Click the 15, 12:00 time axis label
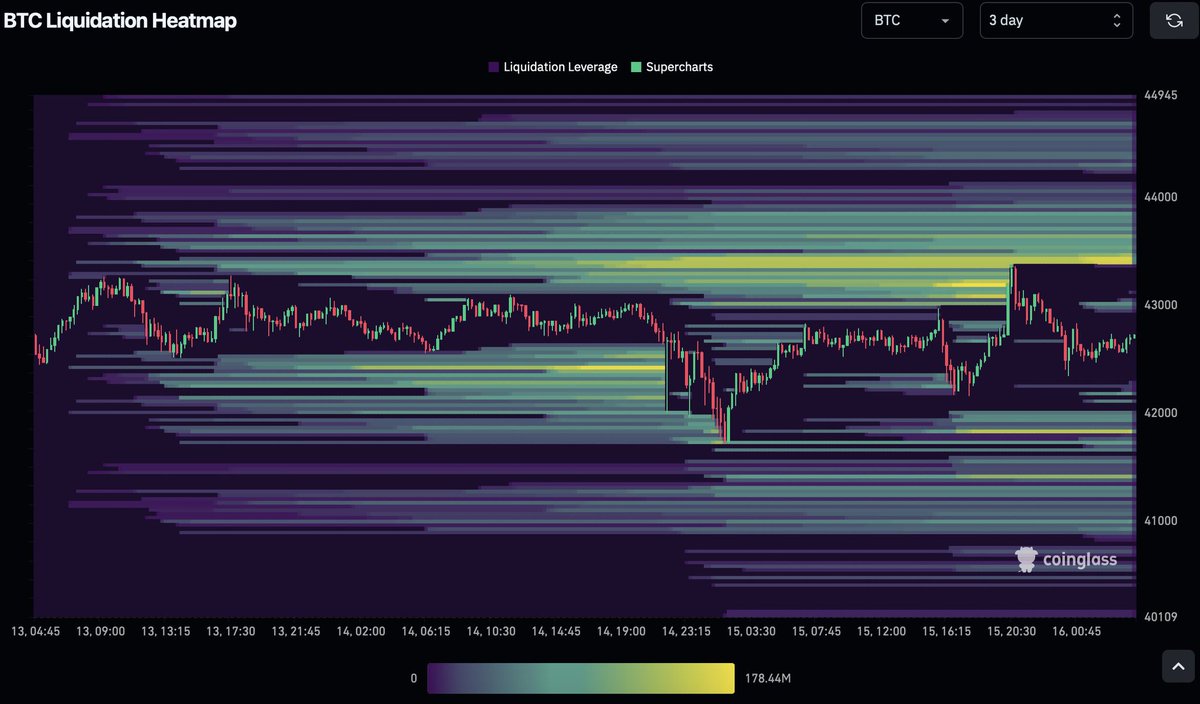 click(880, 632)
